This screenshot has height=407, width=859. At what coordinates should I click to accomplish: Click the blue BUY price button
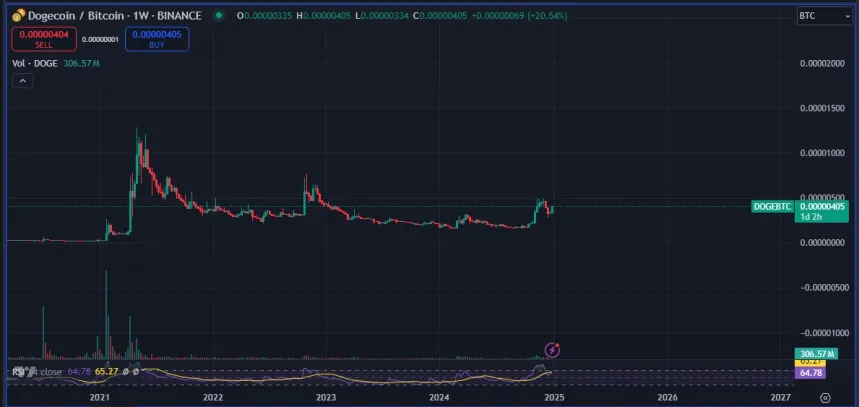point(157,39)
